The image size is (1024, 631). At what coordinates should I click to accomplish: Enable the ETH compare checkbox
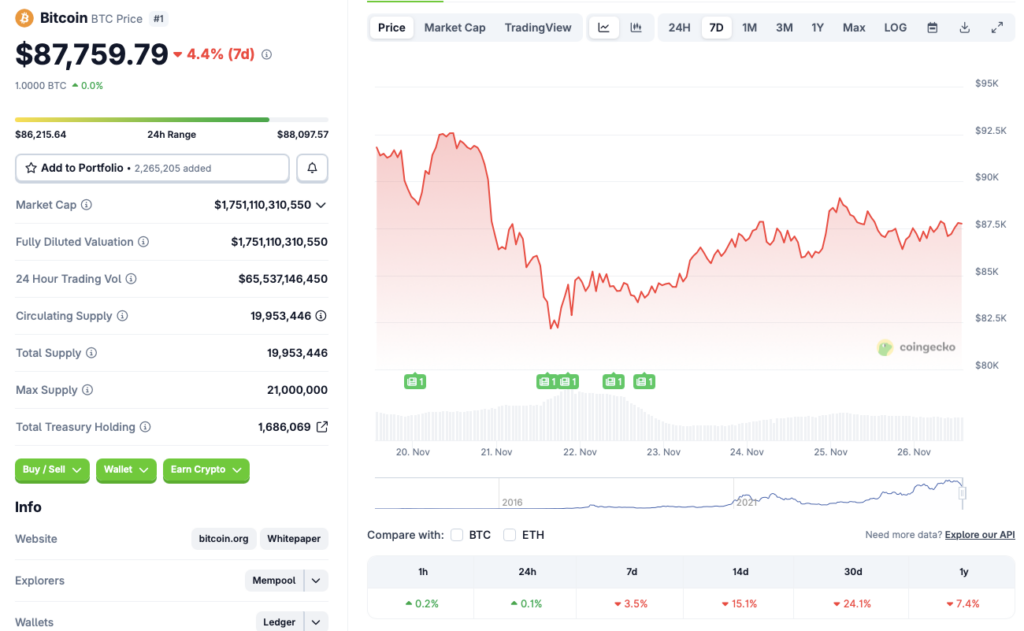(x=510, y=534)
